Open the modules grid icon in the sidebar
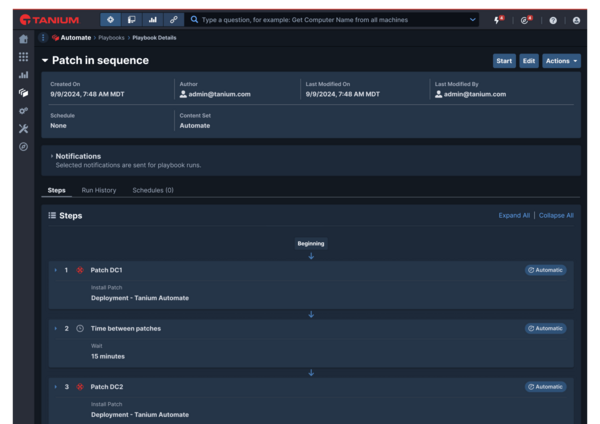Viewport: 600px width, 424px height. coord(23,57)
